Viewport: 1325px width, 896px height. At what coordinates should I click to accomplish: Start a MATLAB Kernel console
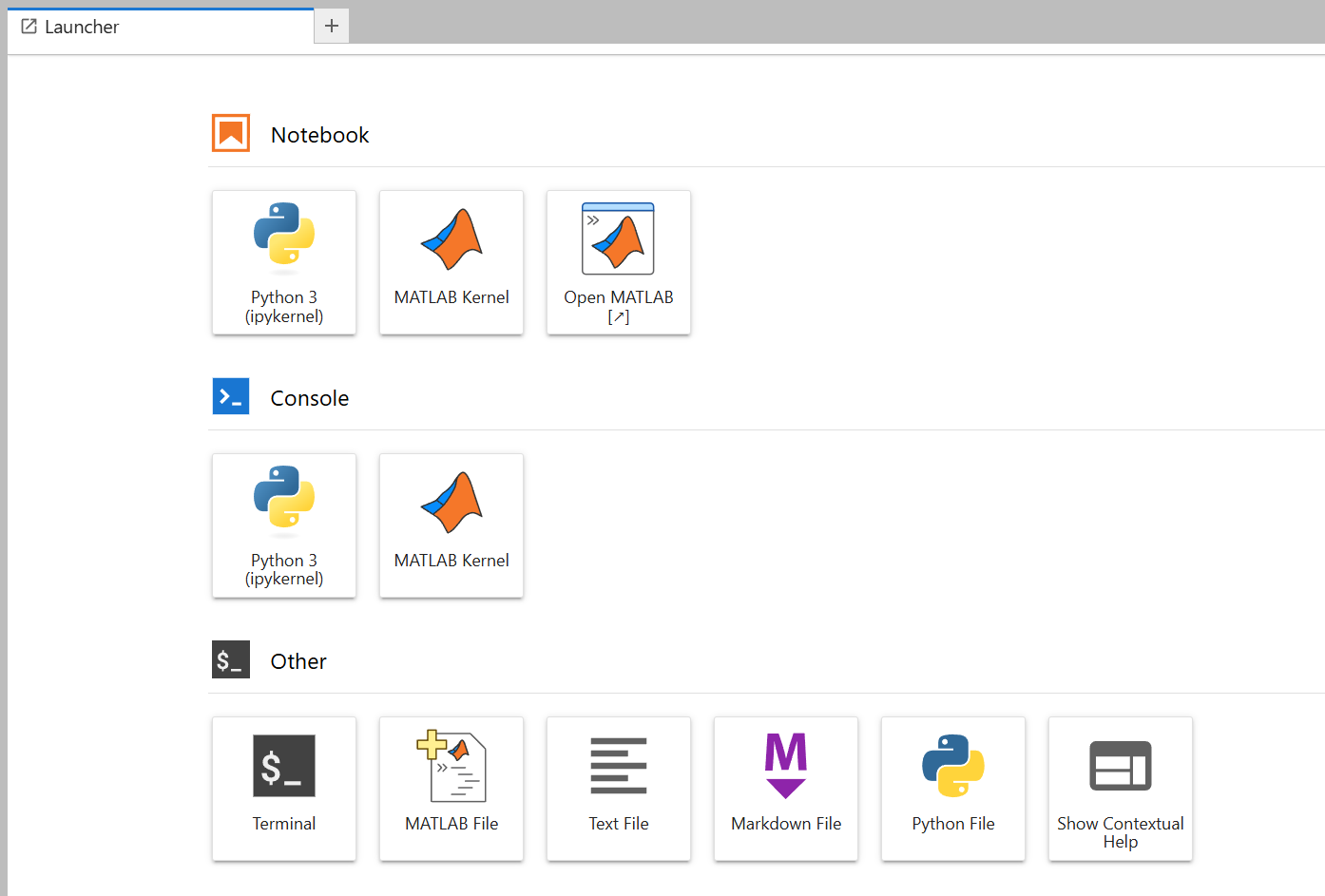click(x=451, y=525)
